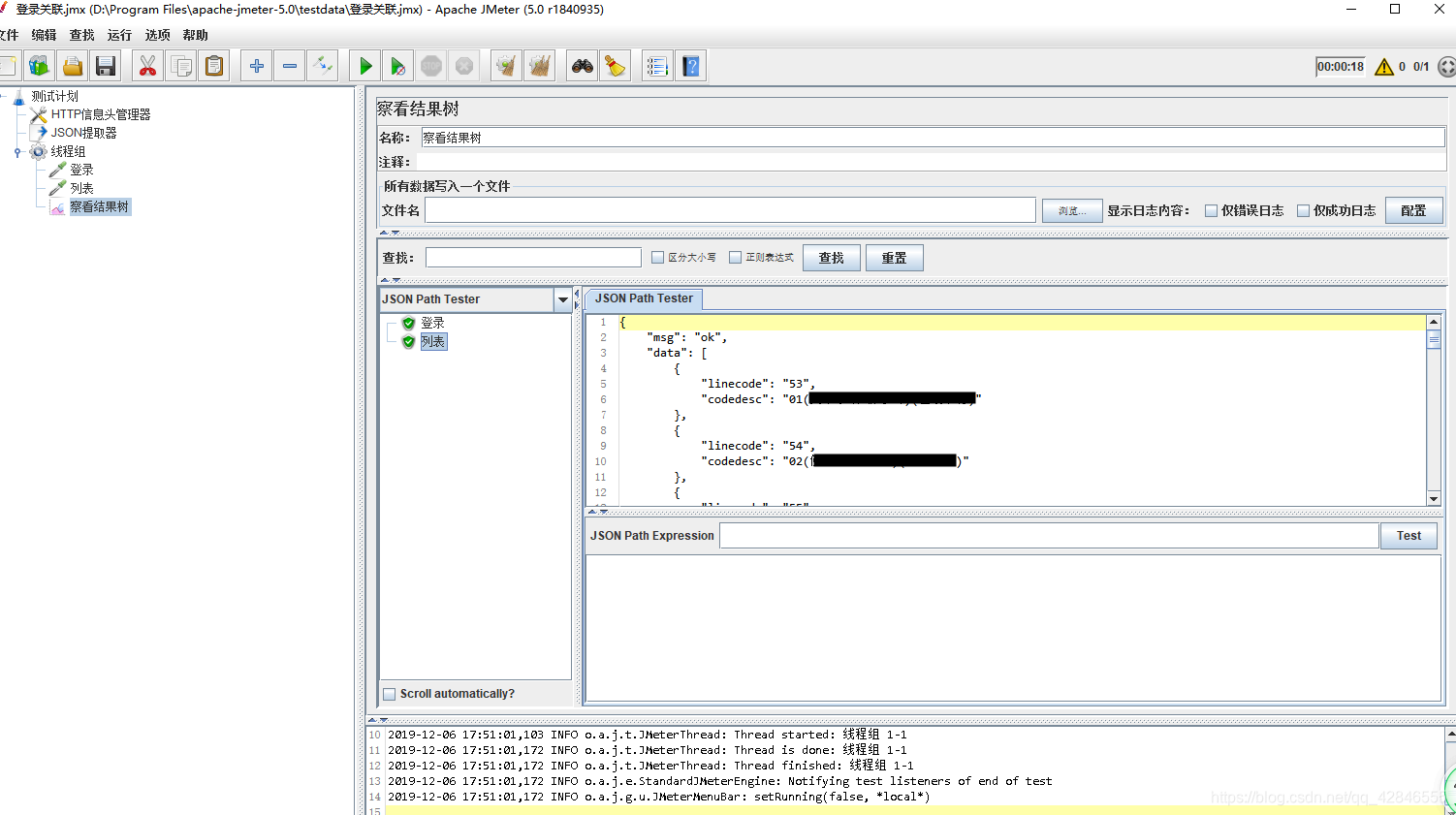Screen dimensions: 1456x815
Task: Click the warning triangle log indicator
Action: [1384, 67]
